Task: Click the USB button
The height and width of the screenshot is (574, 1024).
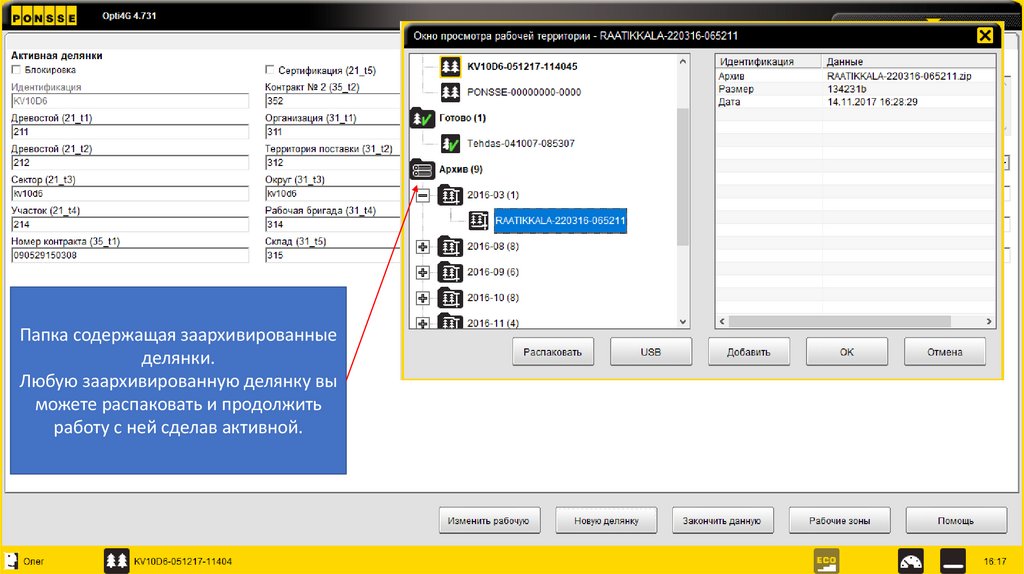Action: (x=650, y=352)
